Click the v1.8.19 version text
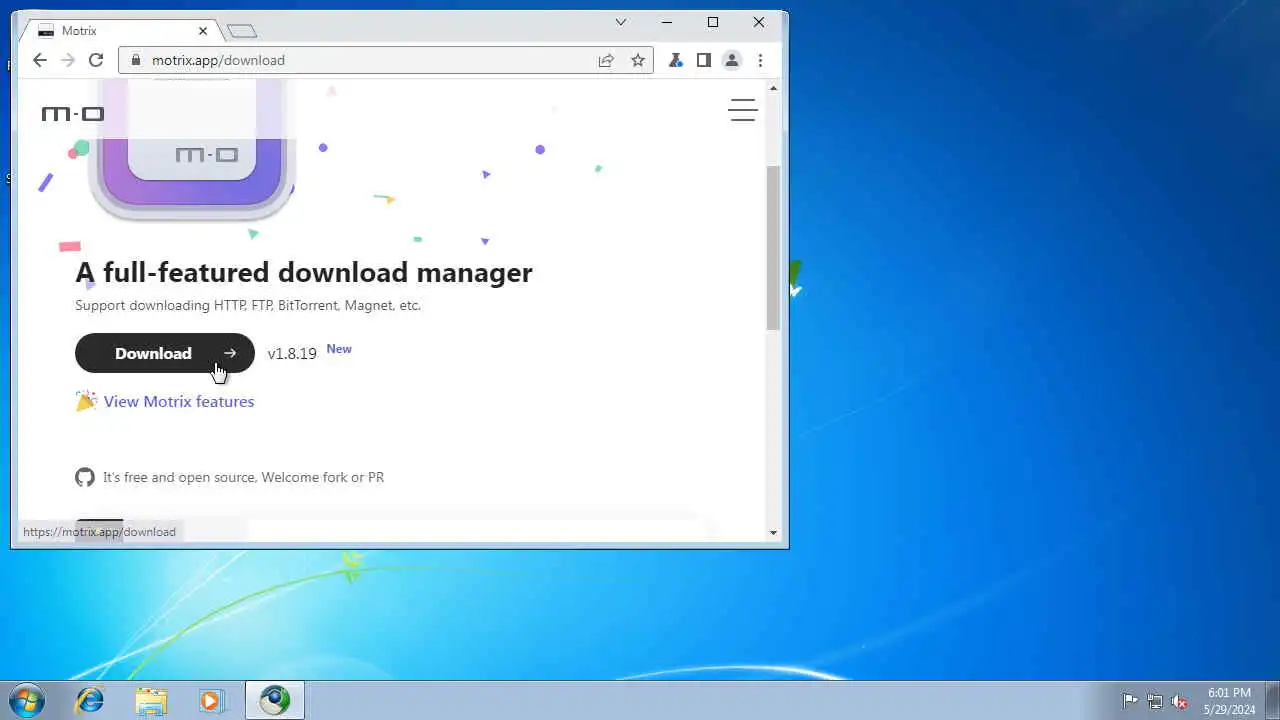This screenshot has width=1280, height=720. 292,353
